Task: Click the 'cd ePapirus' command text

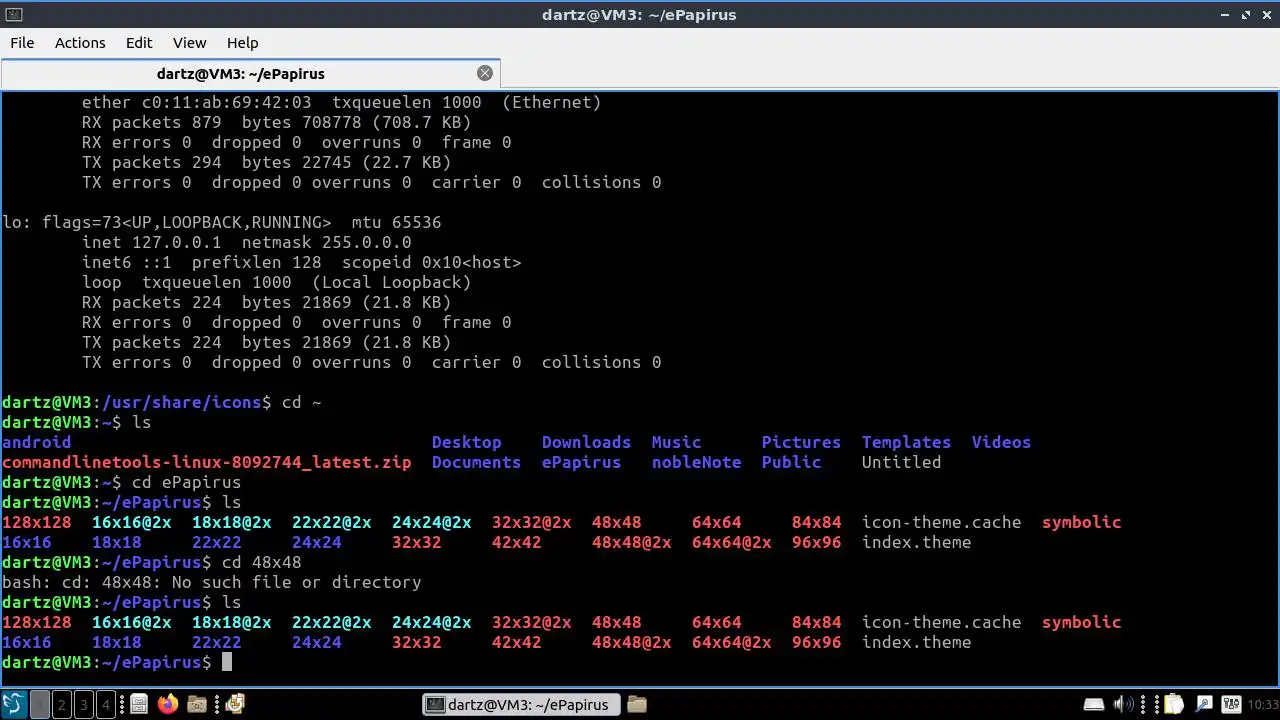Action: click(x=187, y=482)
